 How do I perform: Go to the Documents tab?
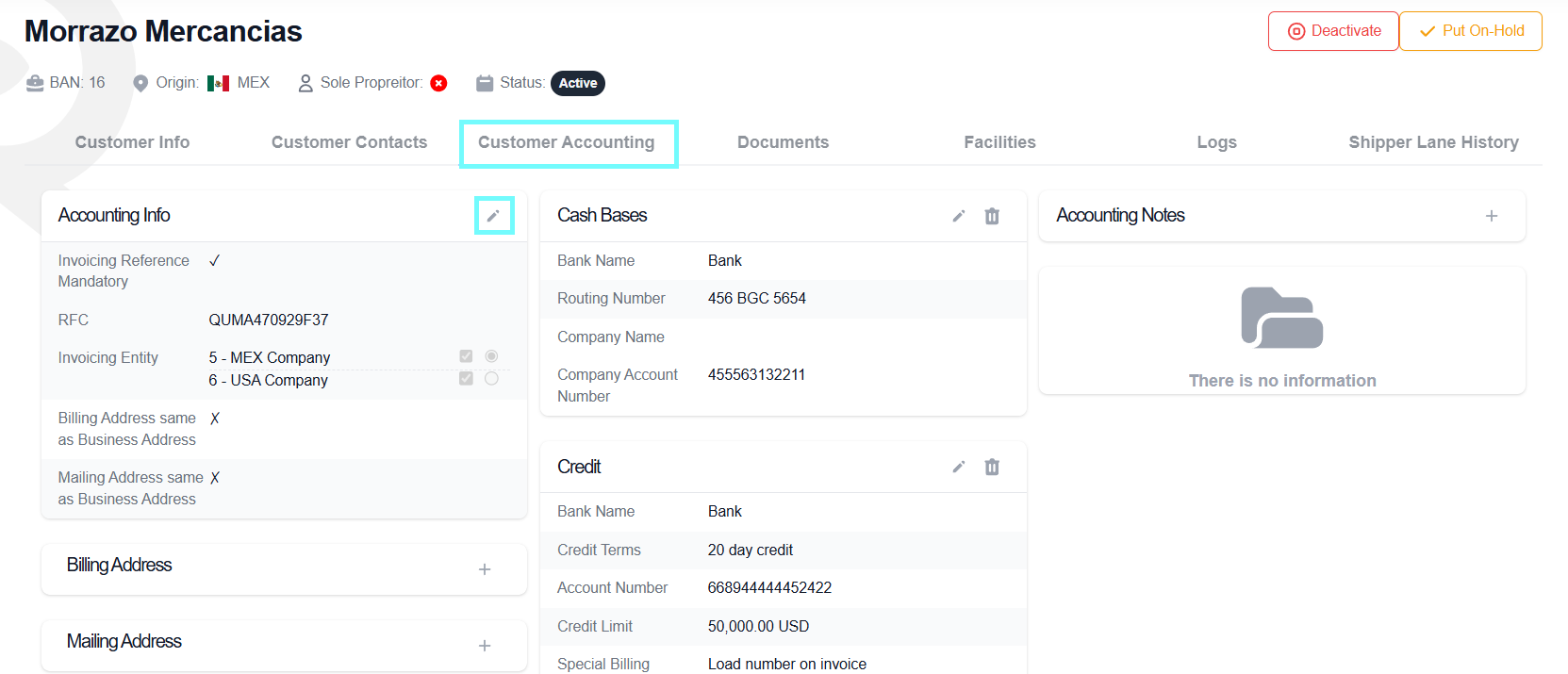(x=784, y=142)
